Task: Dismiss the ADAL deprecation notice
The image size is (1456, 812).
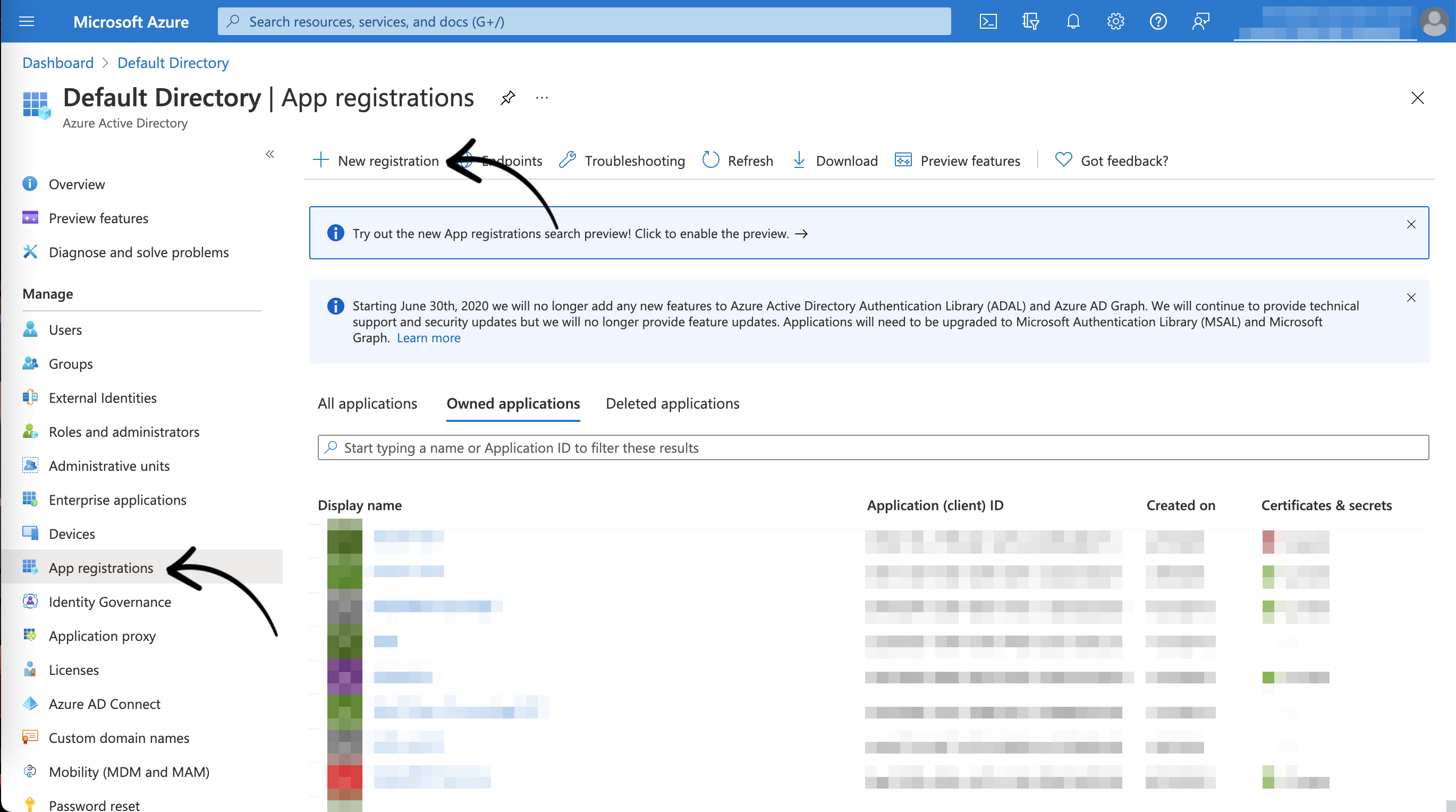Action: [x=1411, y=297]
